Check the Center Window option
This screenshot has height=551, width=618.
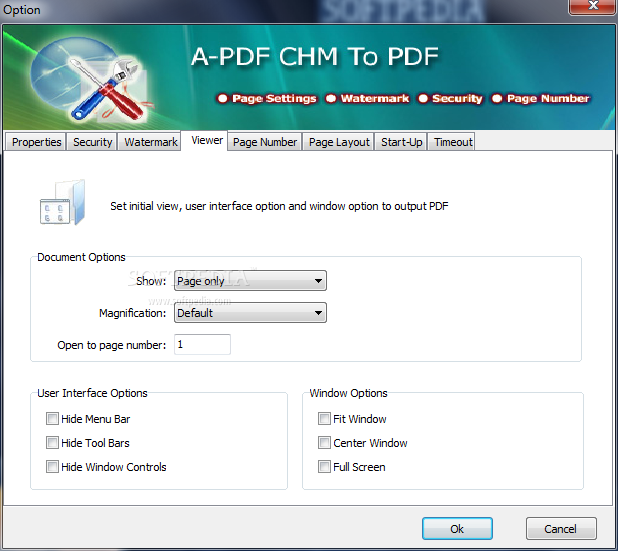pos(324,443)
